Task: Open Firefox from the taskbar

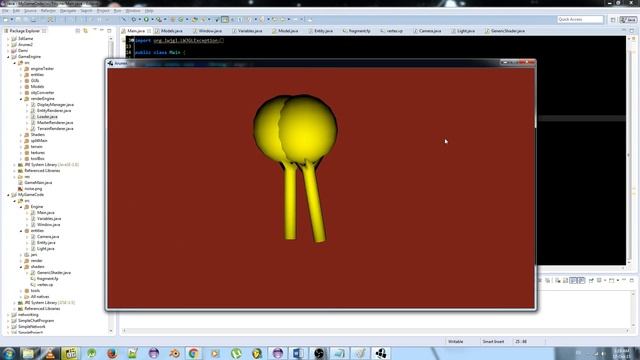Action: (112, 353)
